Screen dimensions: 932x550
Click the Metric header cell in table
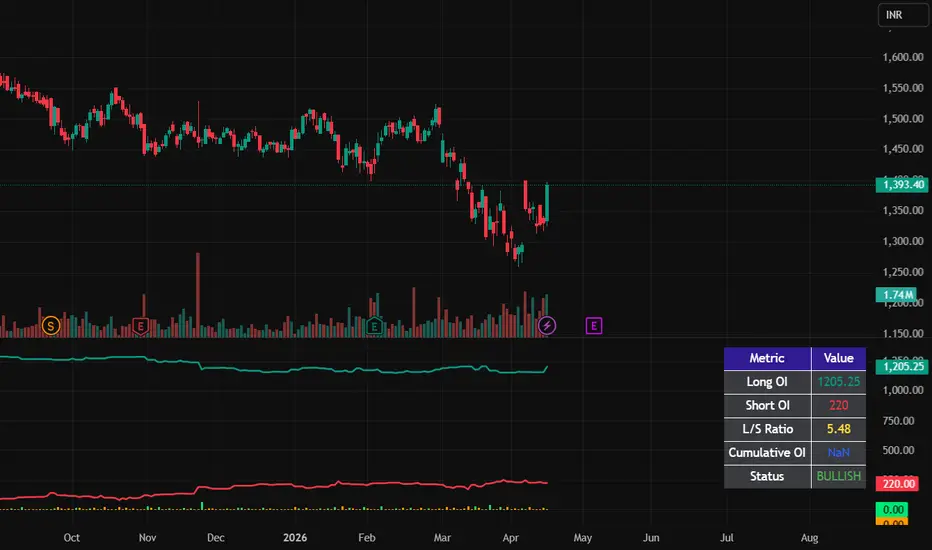click(767, 359)
